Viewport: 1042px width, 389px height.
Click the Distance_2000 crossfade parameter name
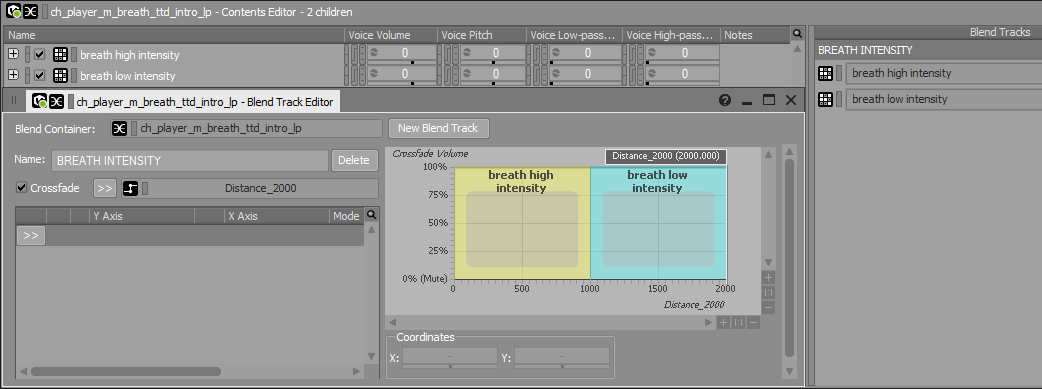260,188
